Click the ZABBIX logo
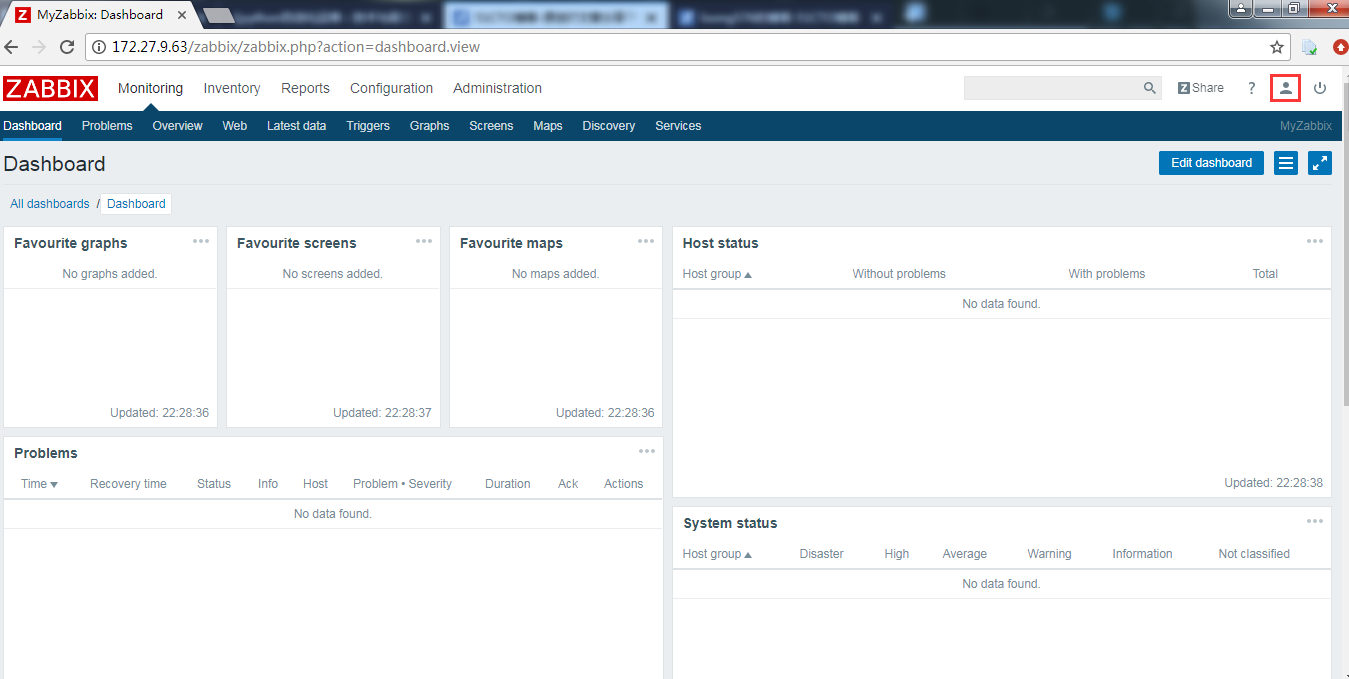The image size is (1349, 679). pyautogui.click(x=50, y=88)
